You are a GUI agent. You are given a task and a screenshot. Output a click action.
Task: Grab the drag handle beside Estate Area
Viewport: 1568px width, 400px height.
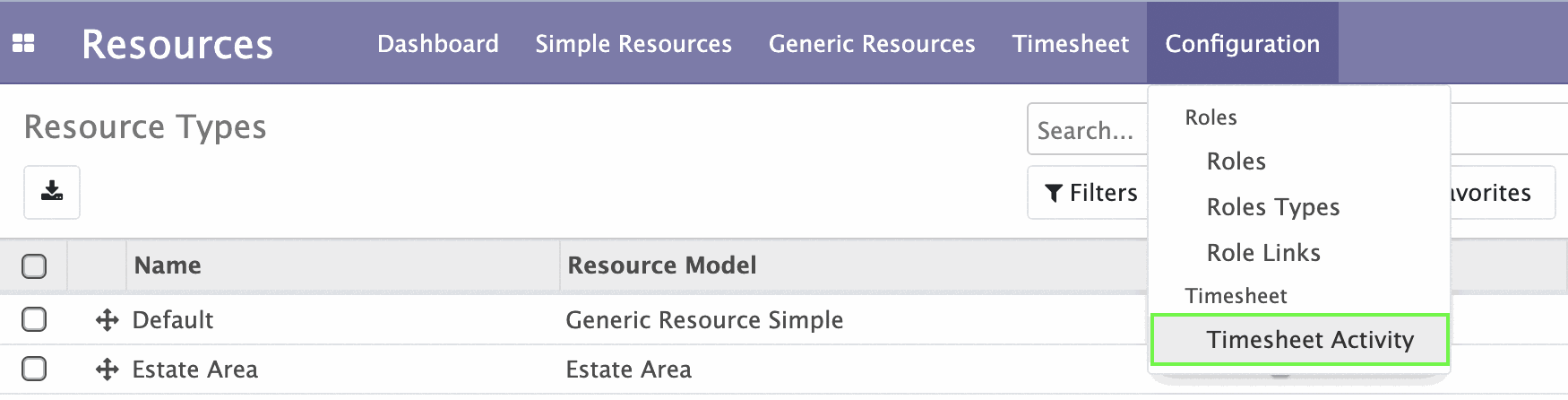(108, 370)
